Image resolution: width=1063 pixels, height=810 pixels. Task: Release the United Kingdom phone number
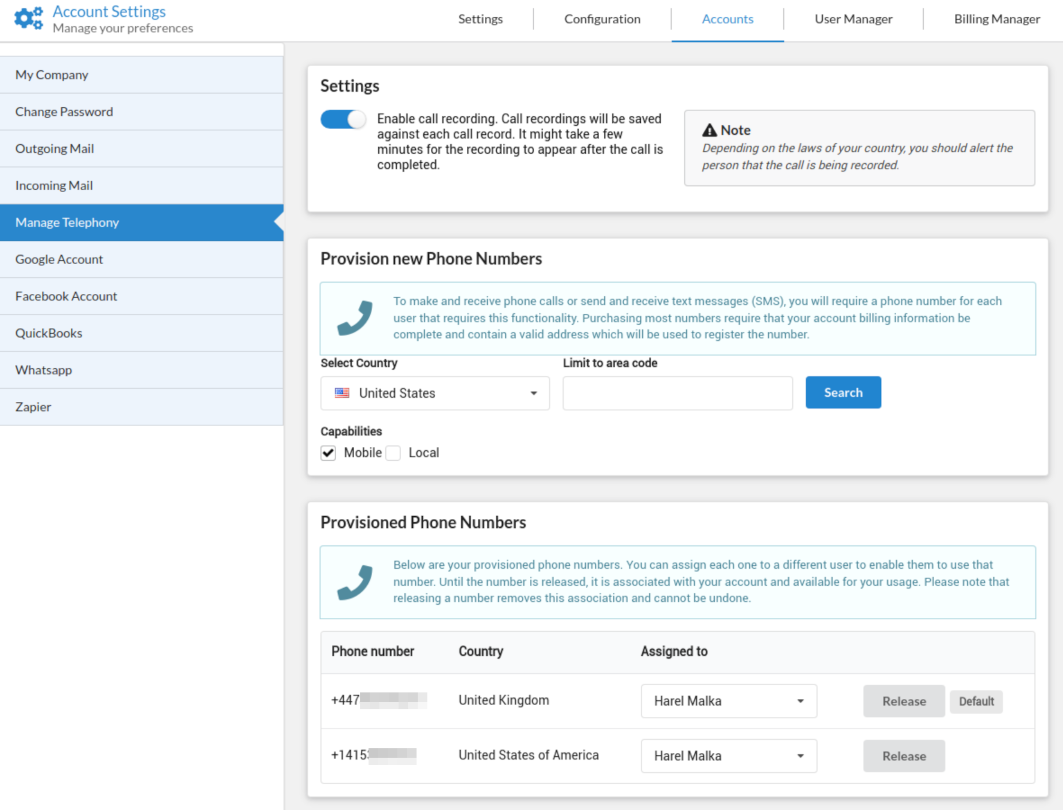[x=903, y=701]
